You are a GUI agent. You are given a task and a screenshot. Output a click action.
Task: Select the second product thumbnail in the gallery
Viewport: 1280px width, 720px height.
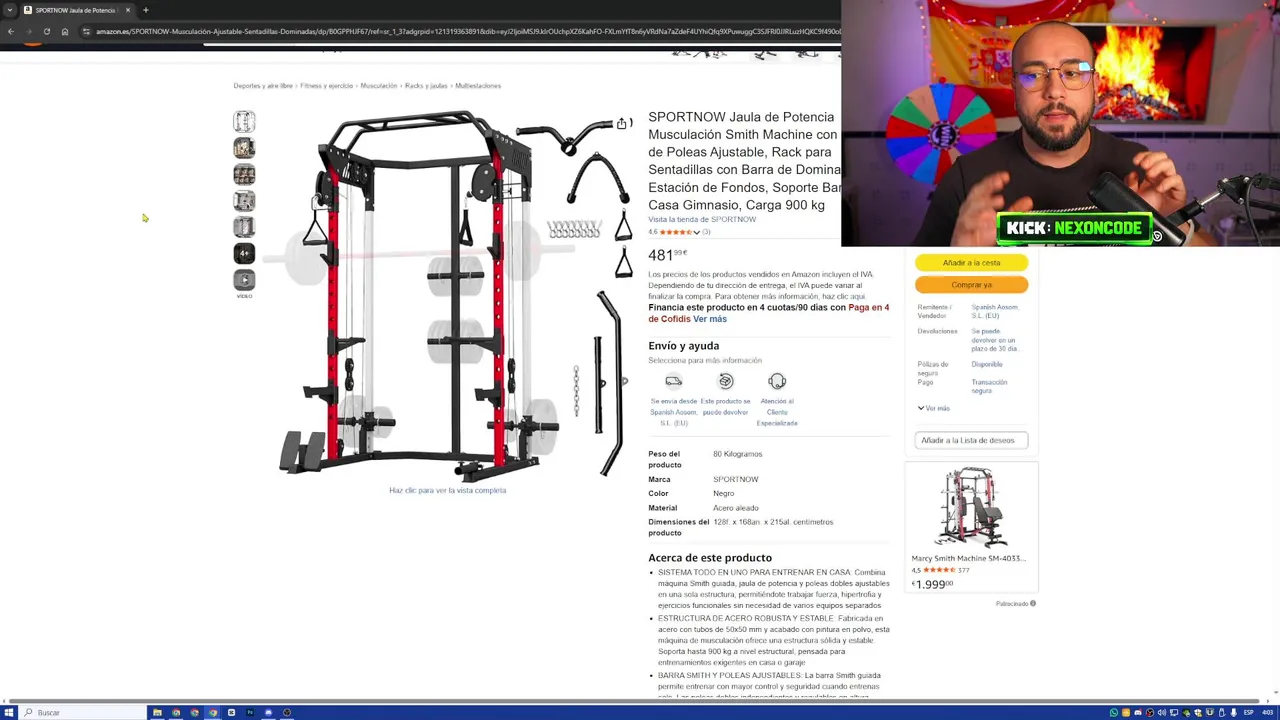[x=244, y=148]
